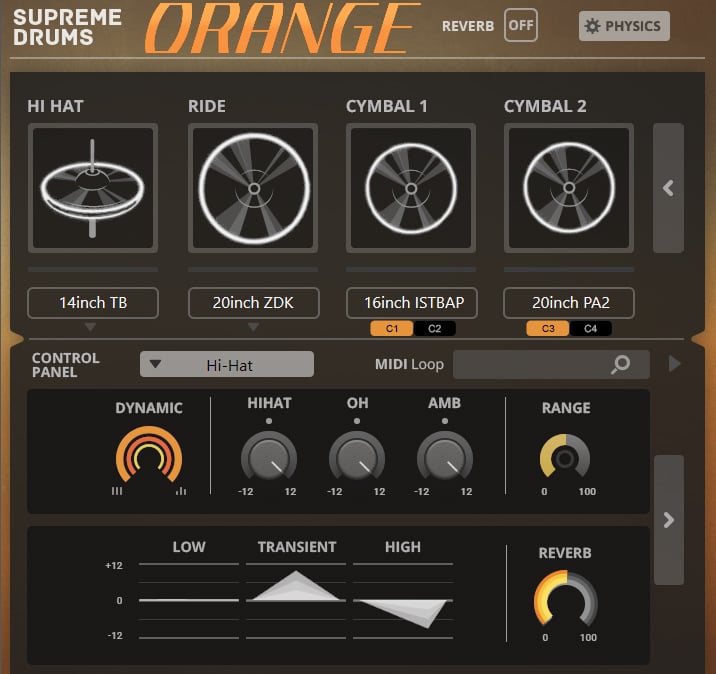Open the Physics settings
Image resolution: width=716 pixels, height=674 pixels.
pyautogui.click(x=624, y=26)
